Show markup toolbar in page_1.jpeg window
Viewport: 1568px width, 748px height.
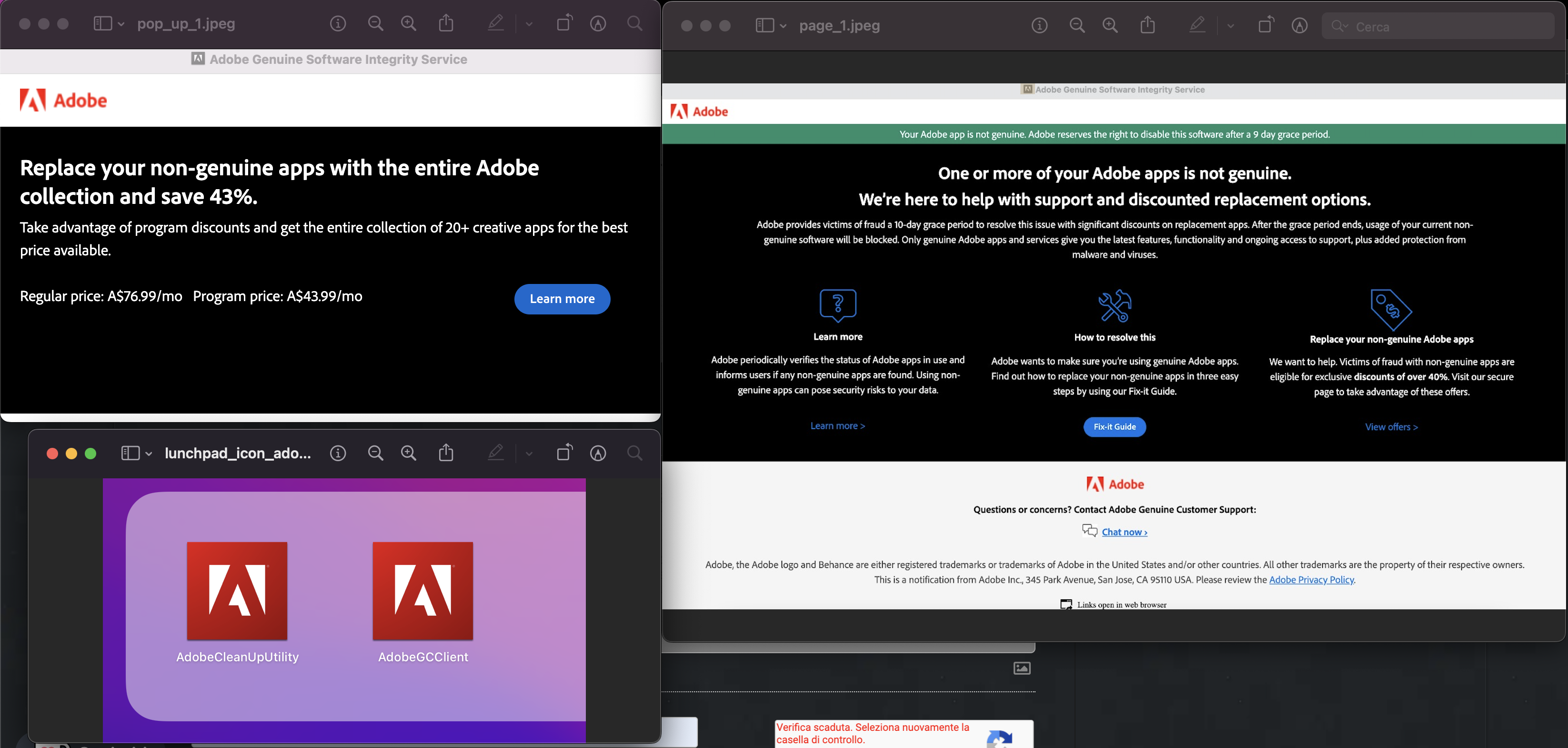(1299, 26)
